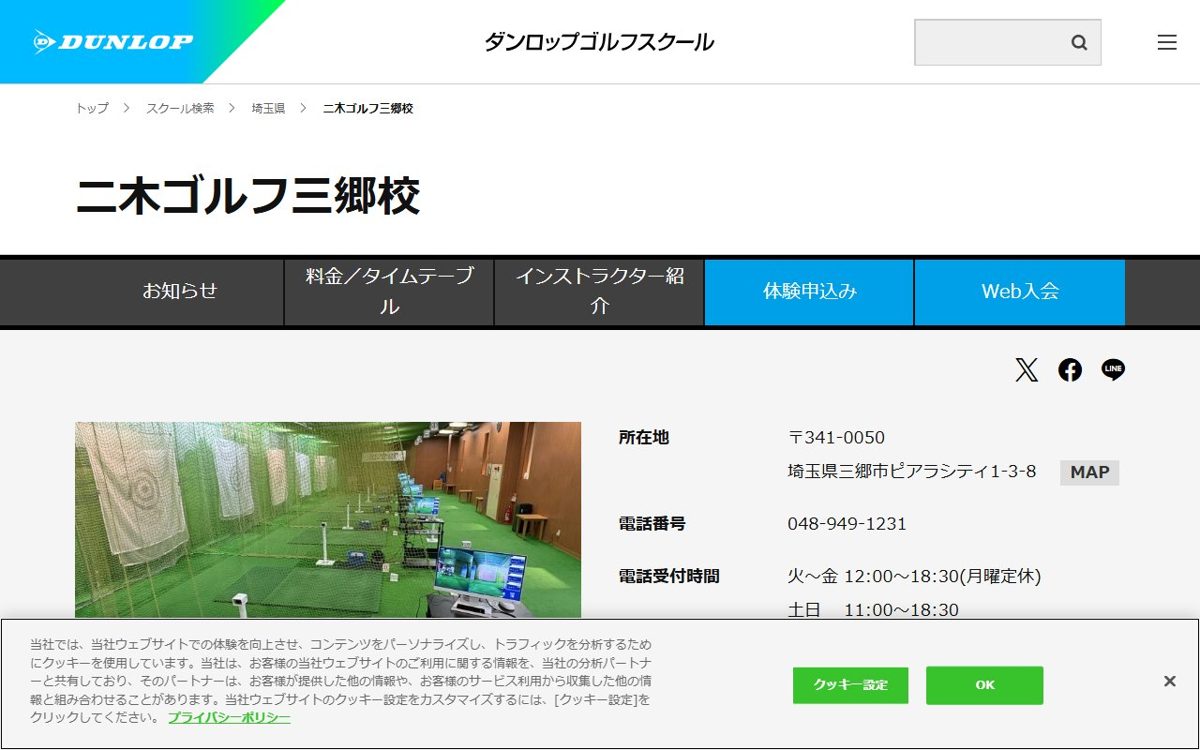Share the page on X
Viewport: 1200px width, 750px height.
[x=1027, y=370]
